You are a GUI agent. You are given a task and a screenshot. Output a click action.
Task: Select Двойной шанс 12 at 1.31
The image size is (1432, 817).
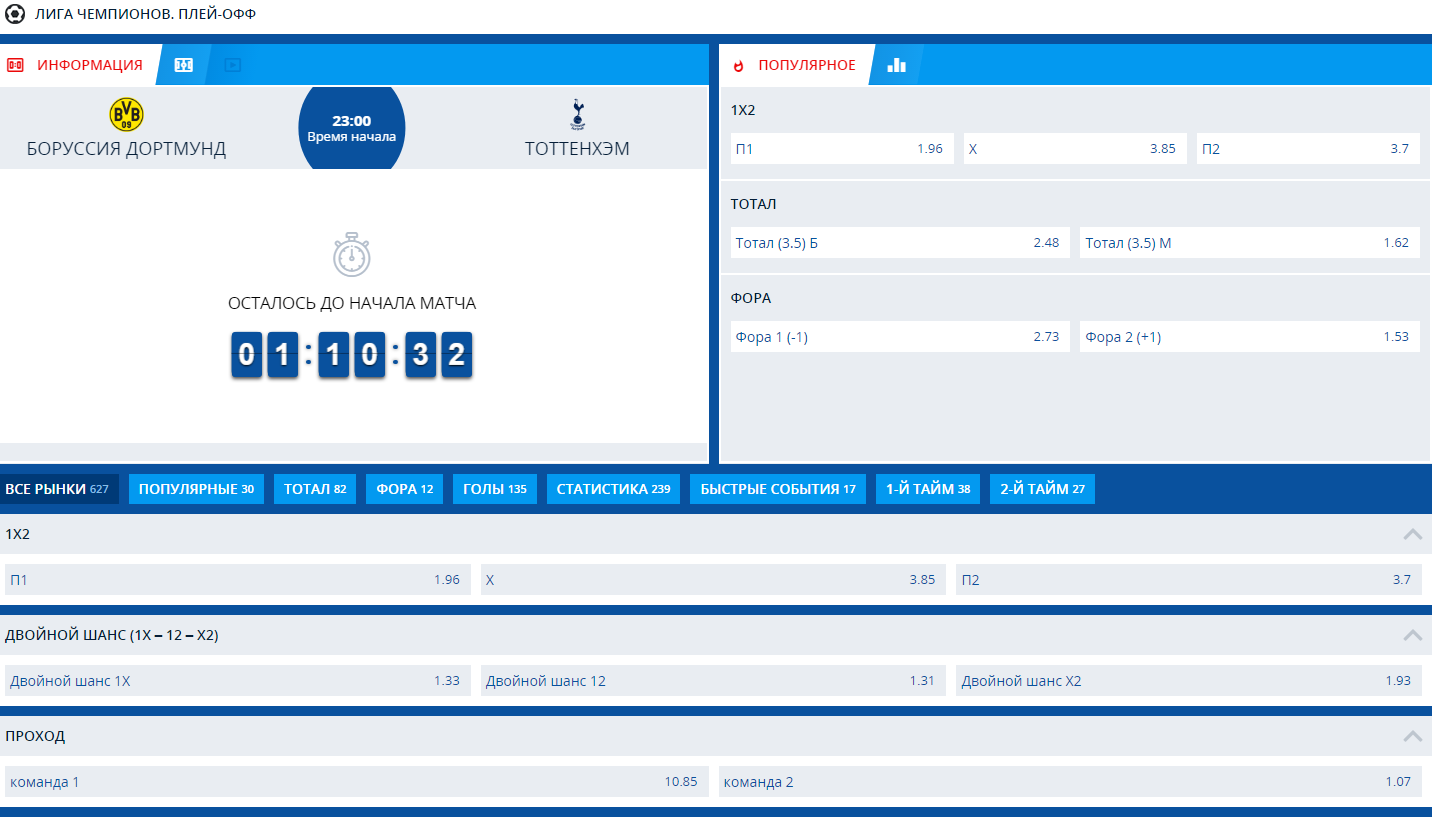[x=713, y=681]
